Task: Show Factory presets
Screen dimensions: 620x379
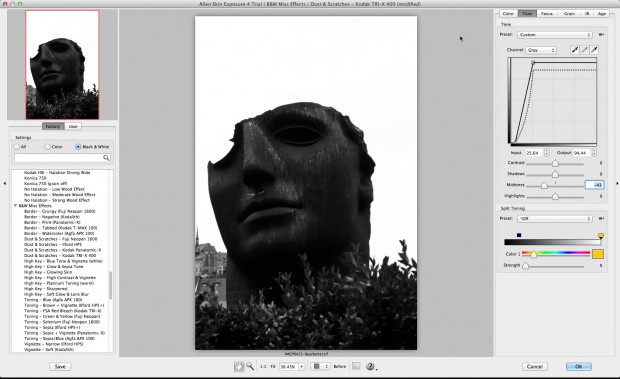Action: 53,126
